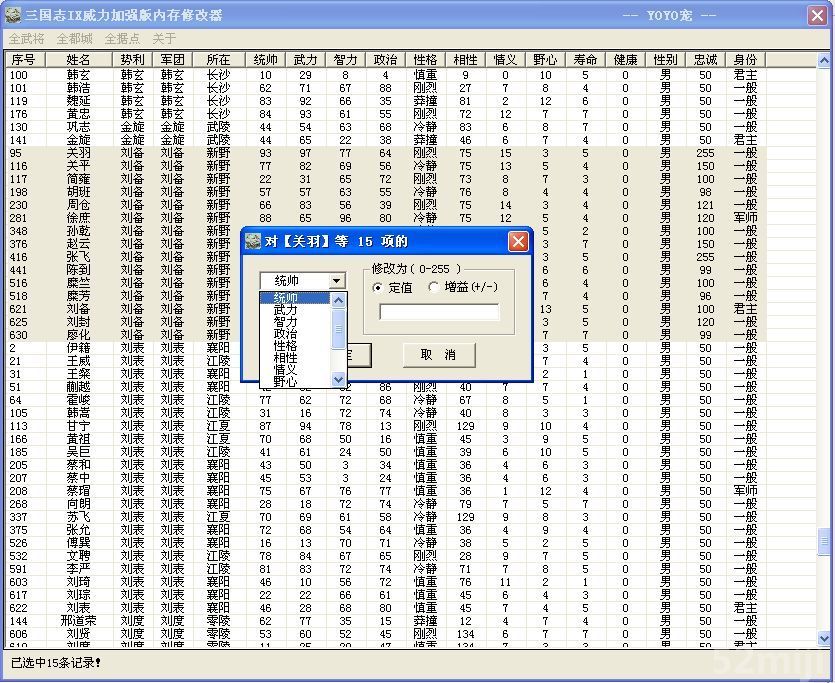The height and width of the screenshot is (683, 835).
Task: Click the app icon in main title bar
Action: click(x=13, y=15)
